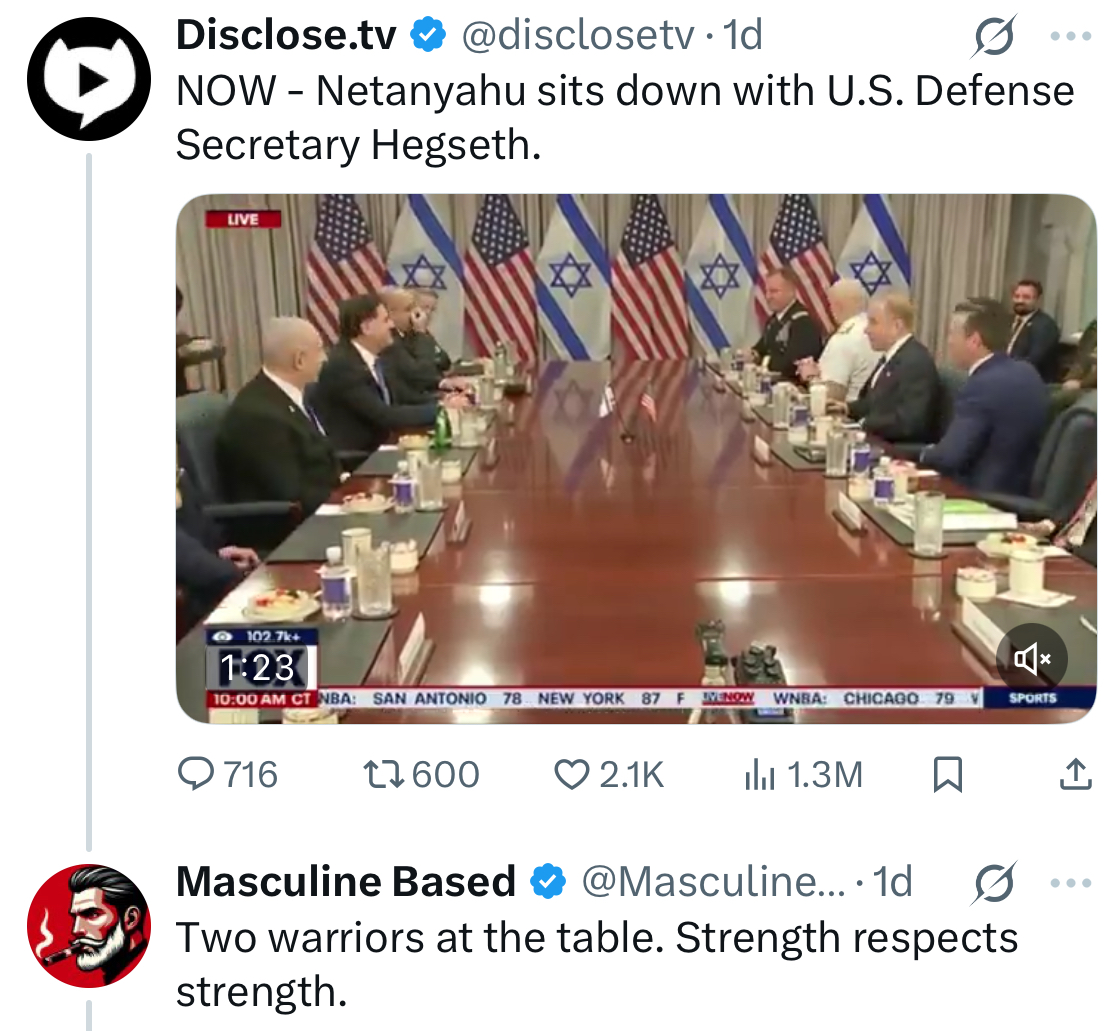The image size is (1116, 1031).
Task: Click the Grok icon on Disclose.tv post
Action: coord(994,36)
